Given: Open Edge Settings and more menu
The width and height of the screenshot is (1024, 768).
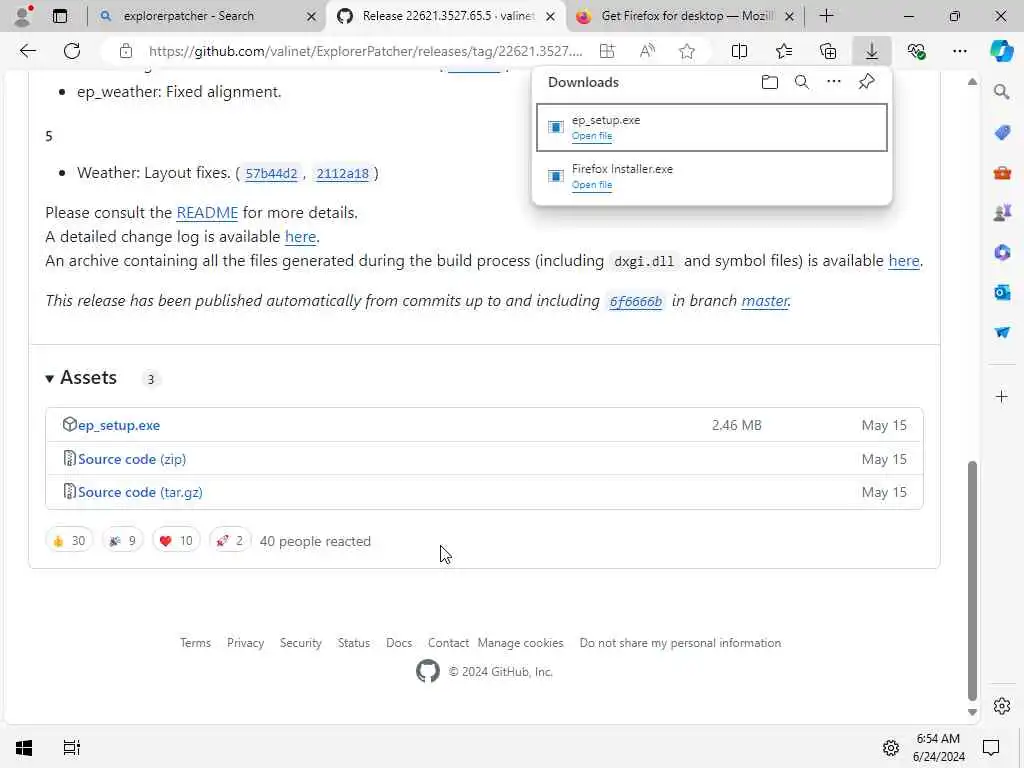Looking at the screenshot, I should coord(959,51).
